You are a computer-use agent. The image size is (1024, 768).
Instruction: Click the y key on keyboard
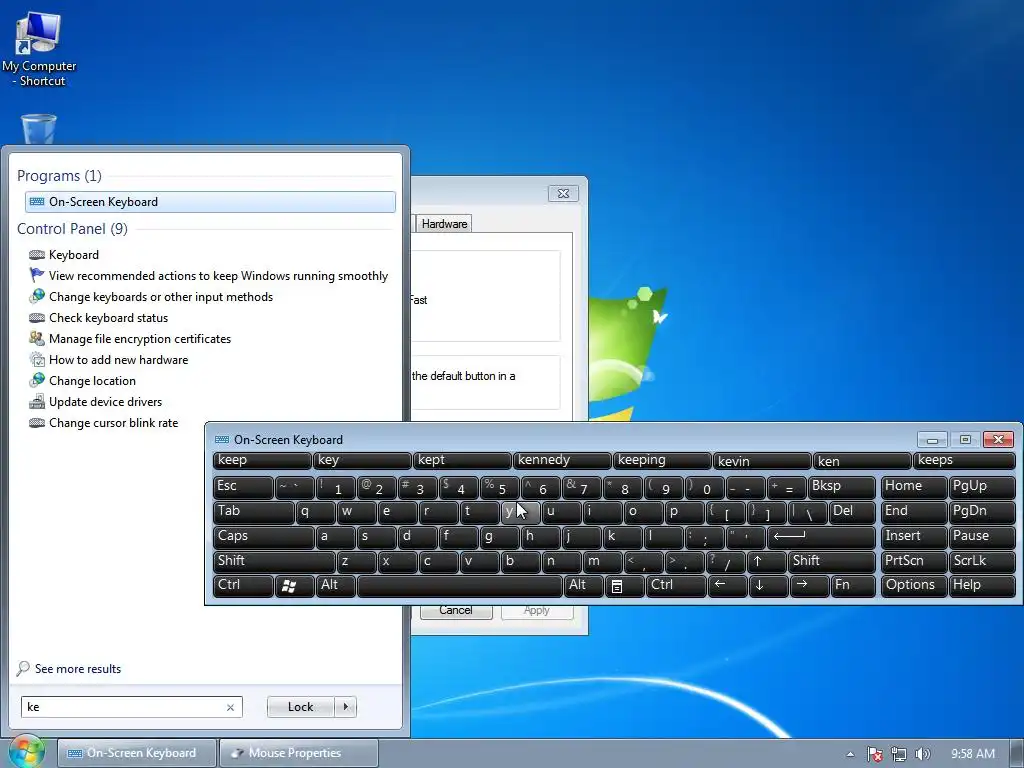[x=520, y=512]
